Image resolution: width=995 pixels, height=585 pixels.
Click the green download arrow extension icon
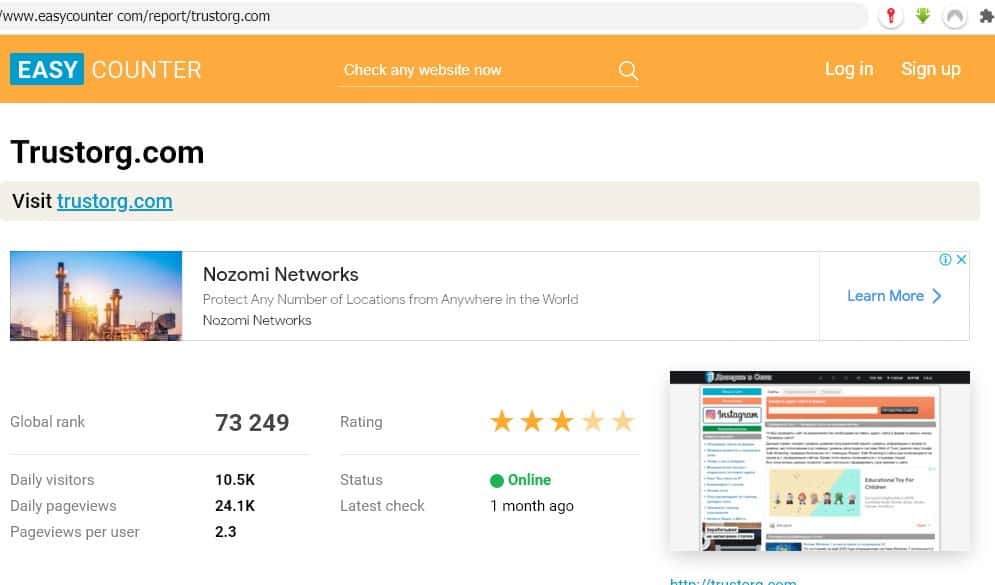(x=922, y=16)
